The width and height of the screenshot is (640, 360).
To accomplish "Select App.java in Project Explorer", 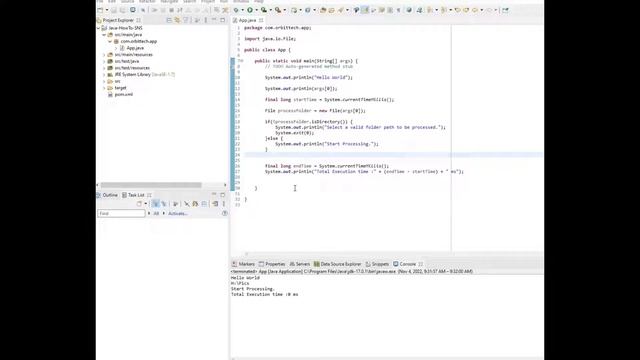I will coord(135,48).
